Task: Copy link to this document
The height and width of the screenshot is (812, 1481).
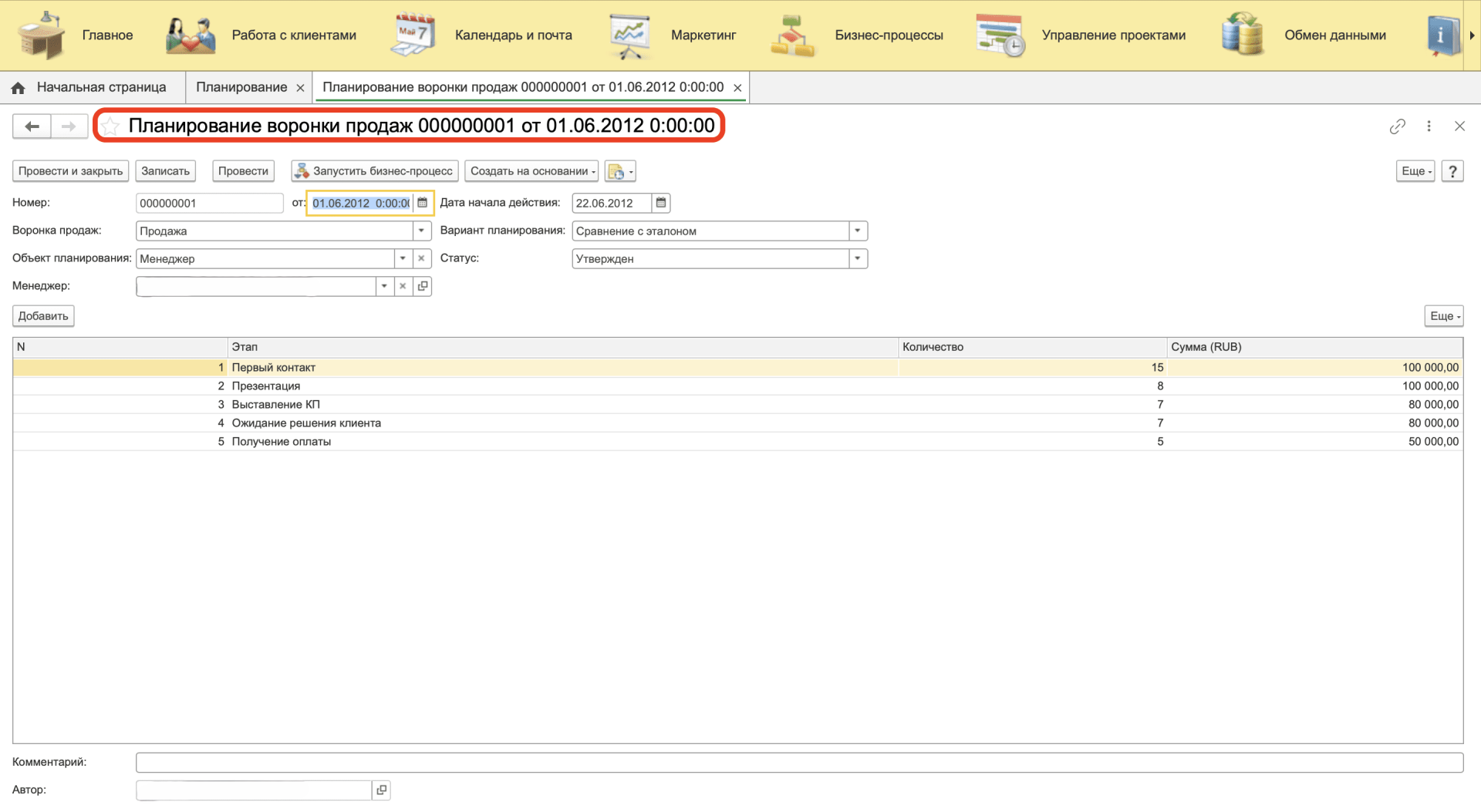Action: coord(1397,126)
